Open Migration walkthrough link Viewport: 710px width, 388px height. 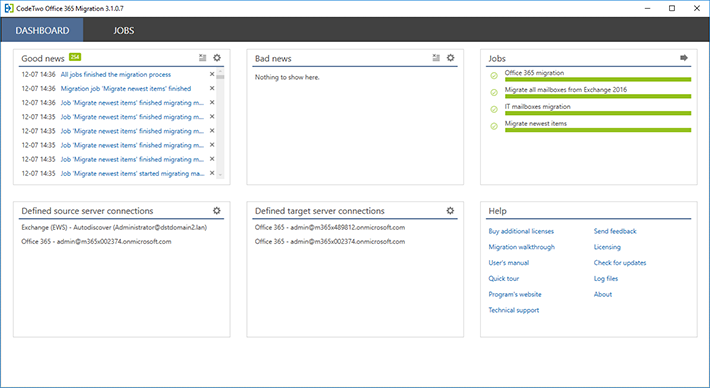pyautogui.click(x=522, y=247)
